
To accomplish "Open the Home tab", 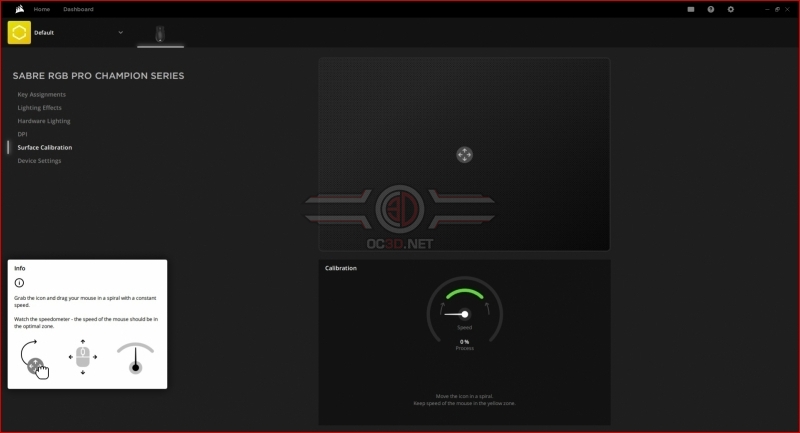I will coord(42,9).
